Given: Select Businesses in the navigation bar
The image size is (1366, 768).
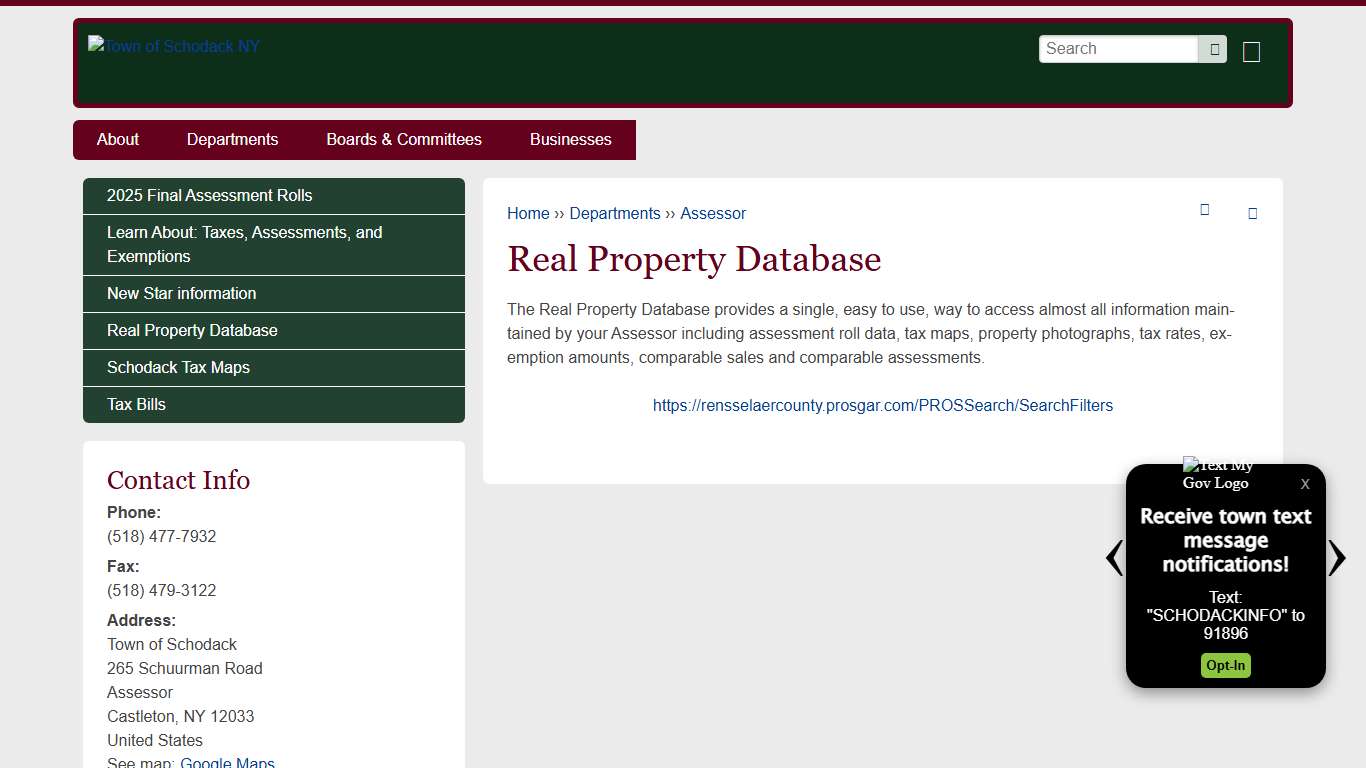Looking at the screenshot, I should pyautogui.click(x=570, y=139).
